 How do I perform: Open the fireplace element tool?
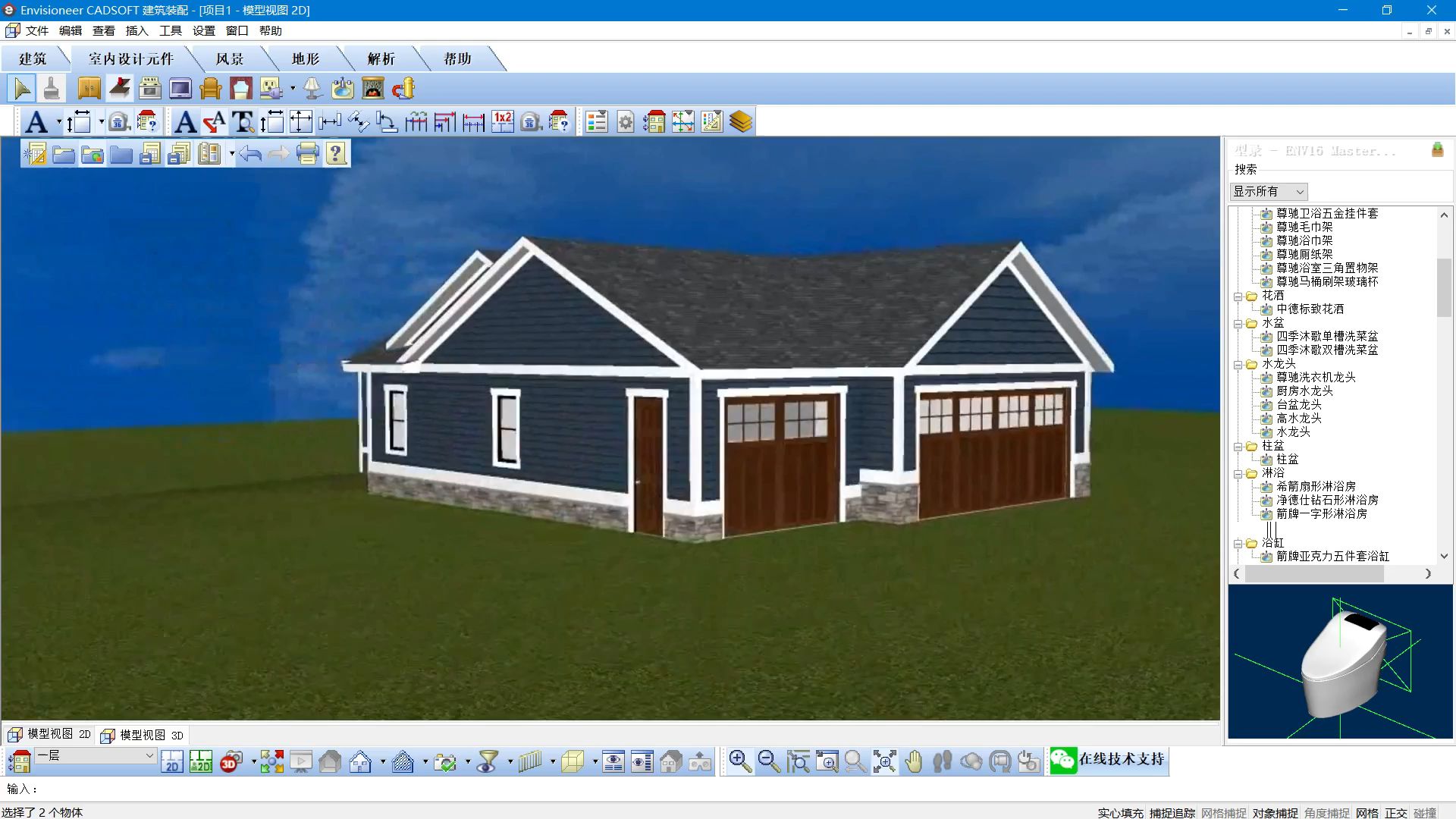pyautogui.click(x=372, y=89)
